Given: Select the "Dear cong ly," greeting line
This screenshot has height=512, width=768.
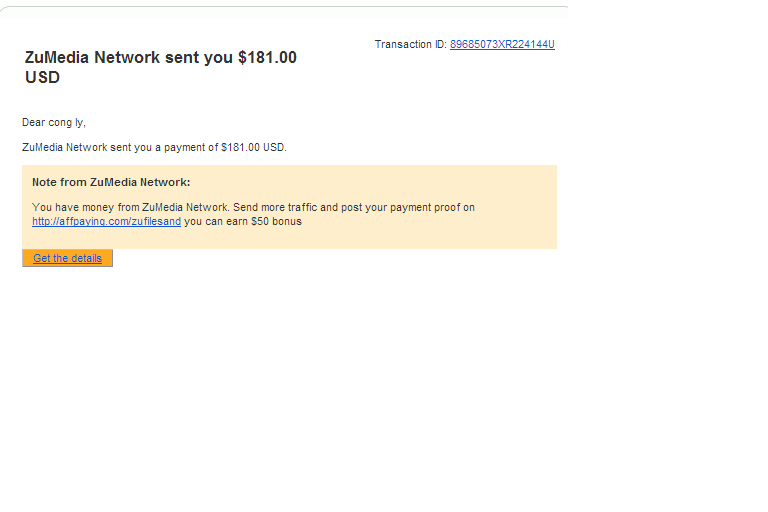Looking at the screenshot, I should point(54,122).
